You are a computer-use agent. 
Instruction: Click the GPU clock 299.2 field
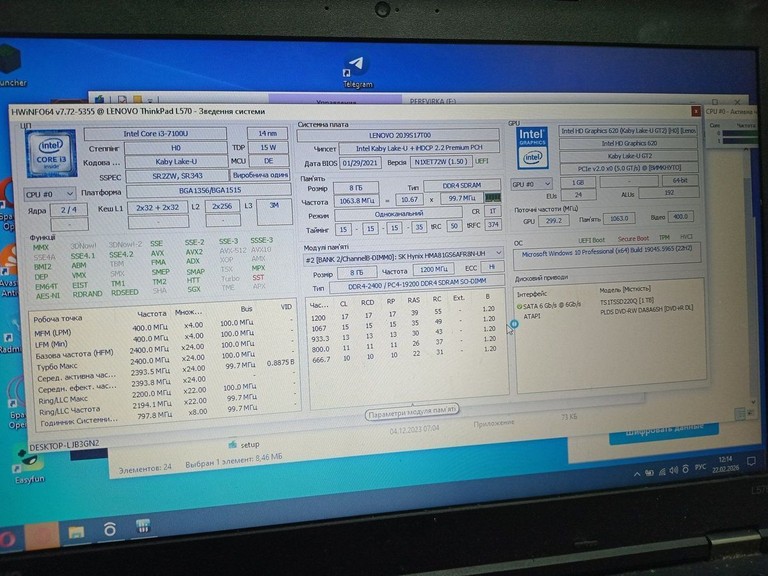pos(553,220)
